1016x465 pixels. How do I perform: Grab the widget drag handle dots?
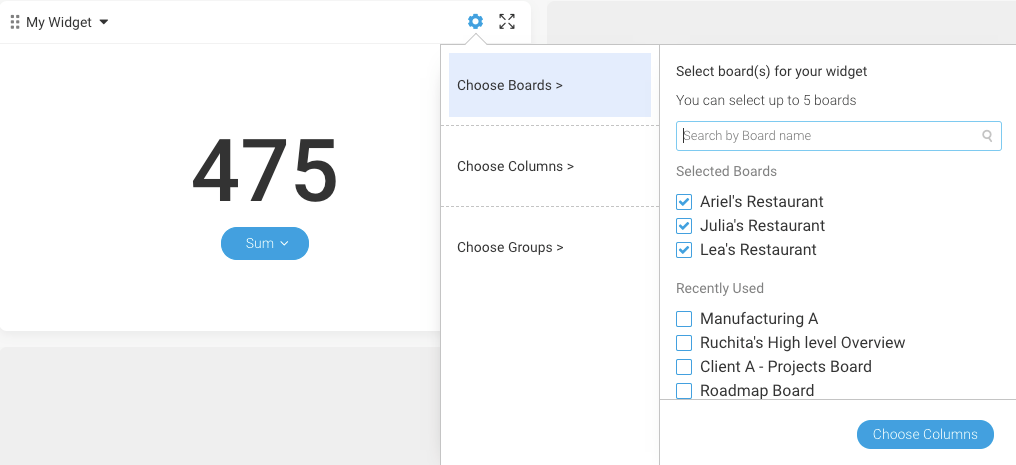[16, 22]
